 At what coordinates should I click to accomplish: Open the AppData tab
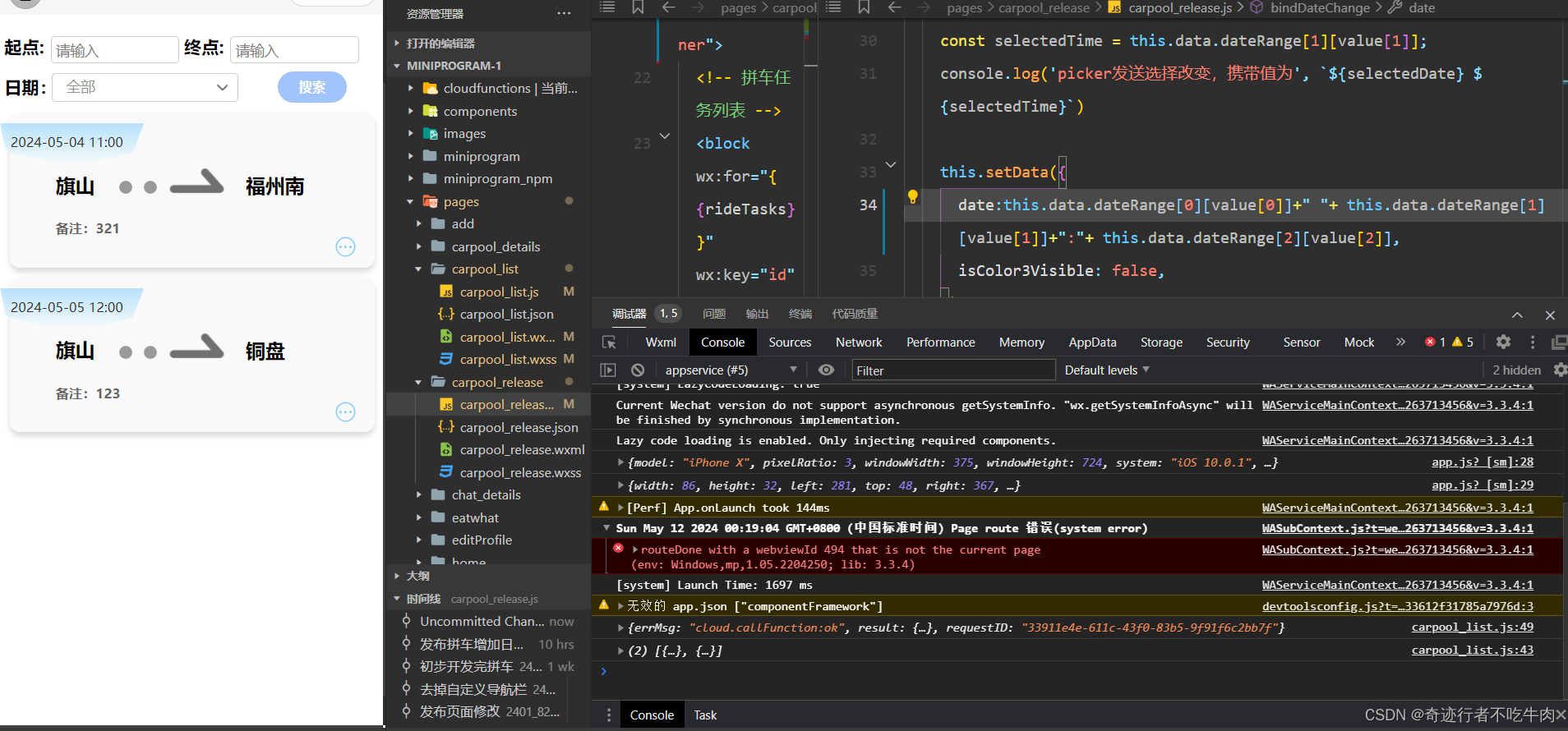click(1092, 343)
